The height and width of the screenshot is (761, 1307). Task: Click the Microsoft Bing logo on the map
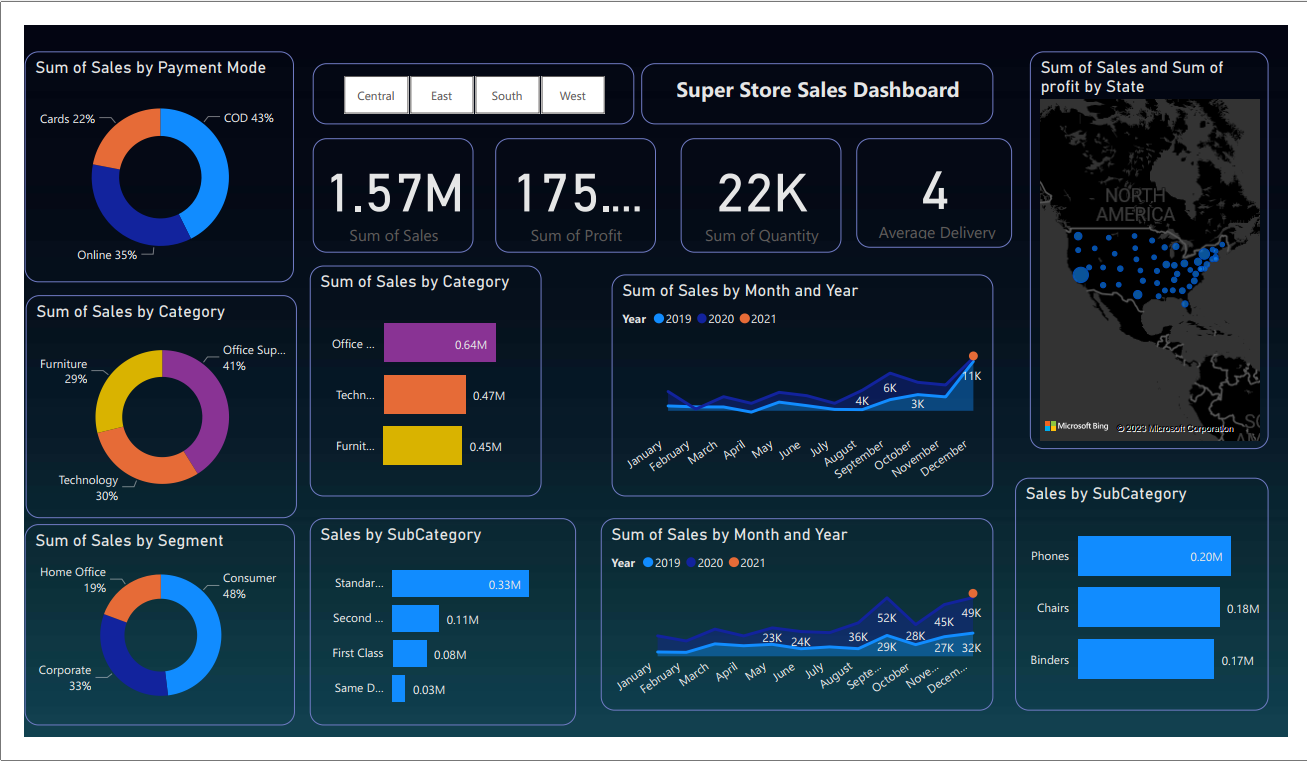(x=1076, y=427)
